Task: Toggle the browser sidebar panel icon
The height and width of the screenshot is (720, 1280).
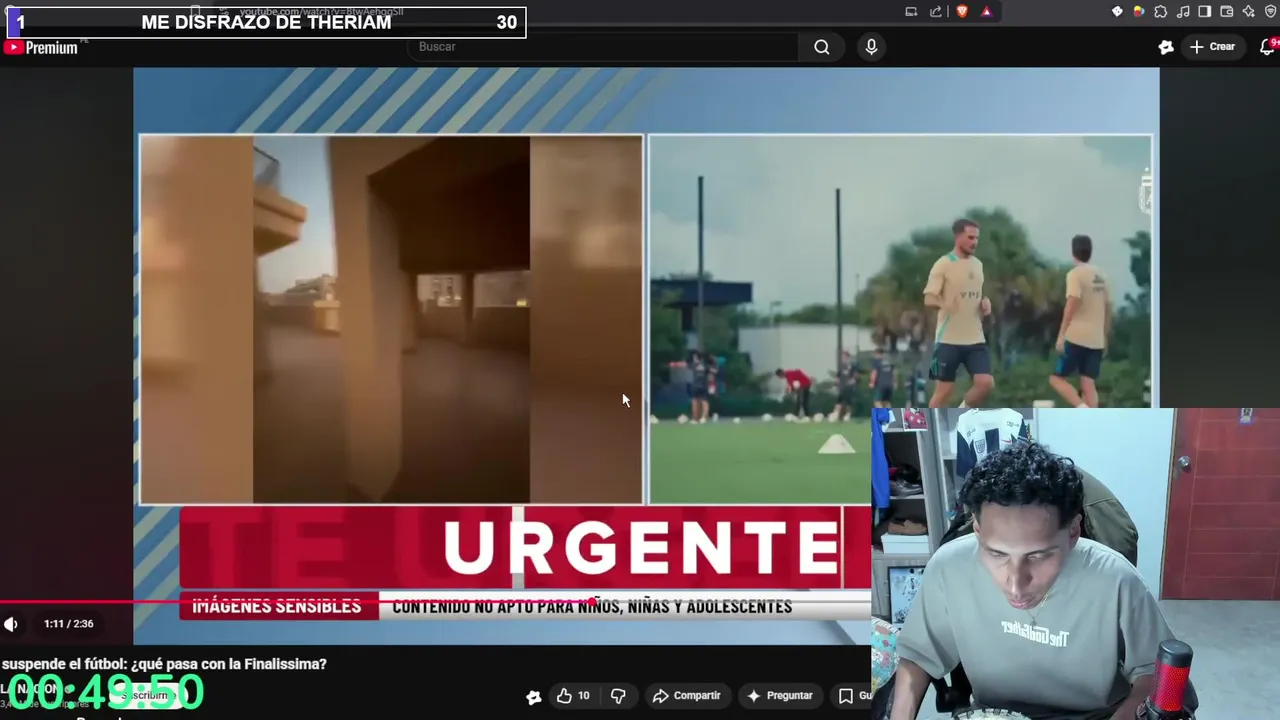Action: [1205, 12]
